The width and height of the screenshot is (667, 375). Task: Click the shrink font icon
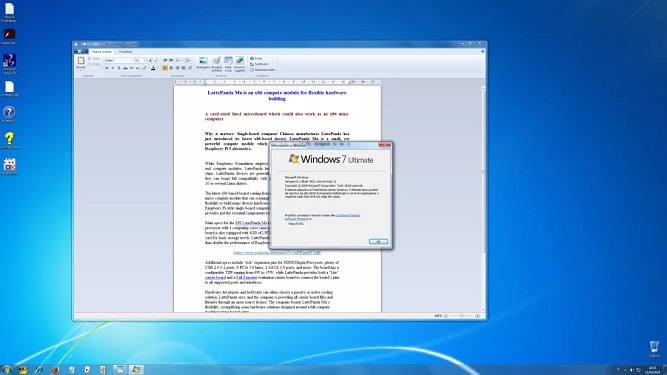156,60
